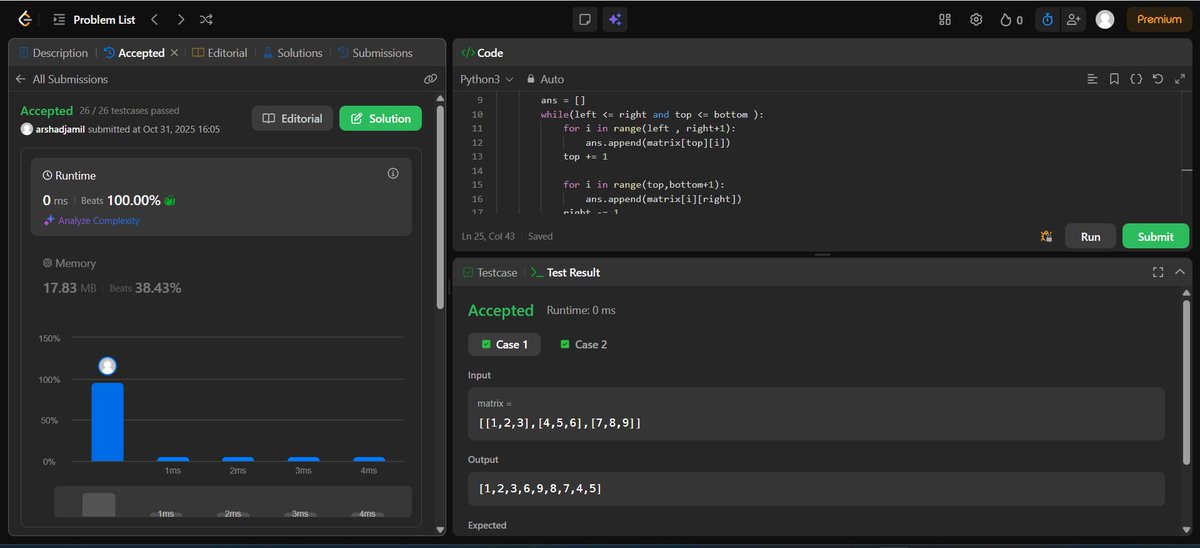
Task: Close the Accepted tab
Action: pos(175,53)
